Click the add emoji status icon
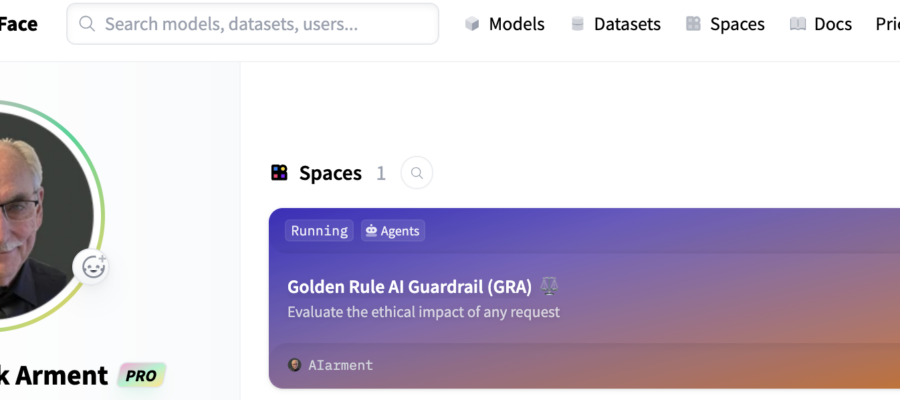The height and width of the screenshot is (400, 900). coord(93,267)
